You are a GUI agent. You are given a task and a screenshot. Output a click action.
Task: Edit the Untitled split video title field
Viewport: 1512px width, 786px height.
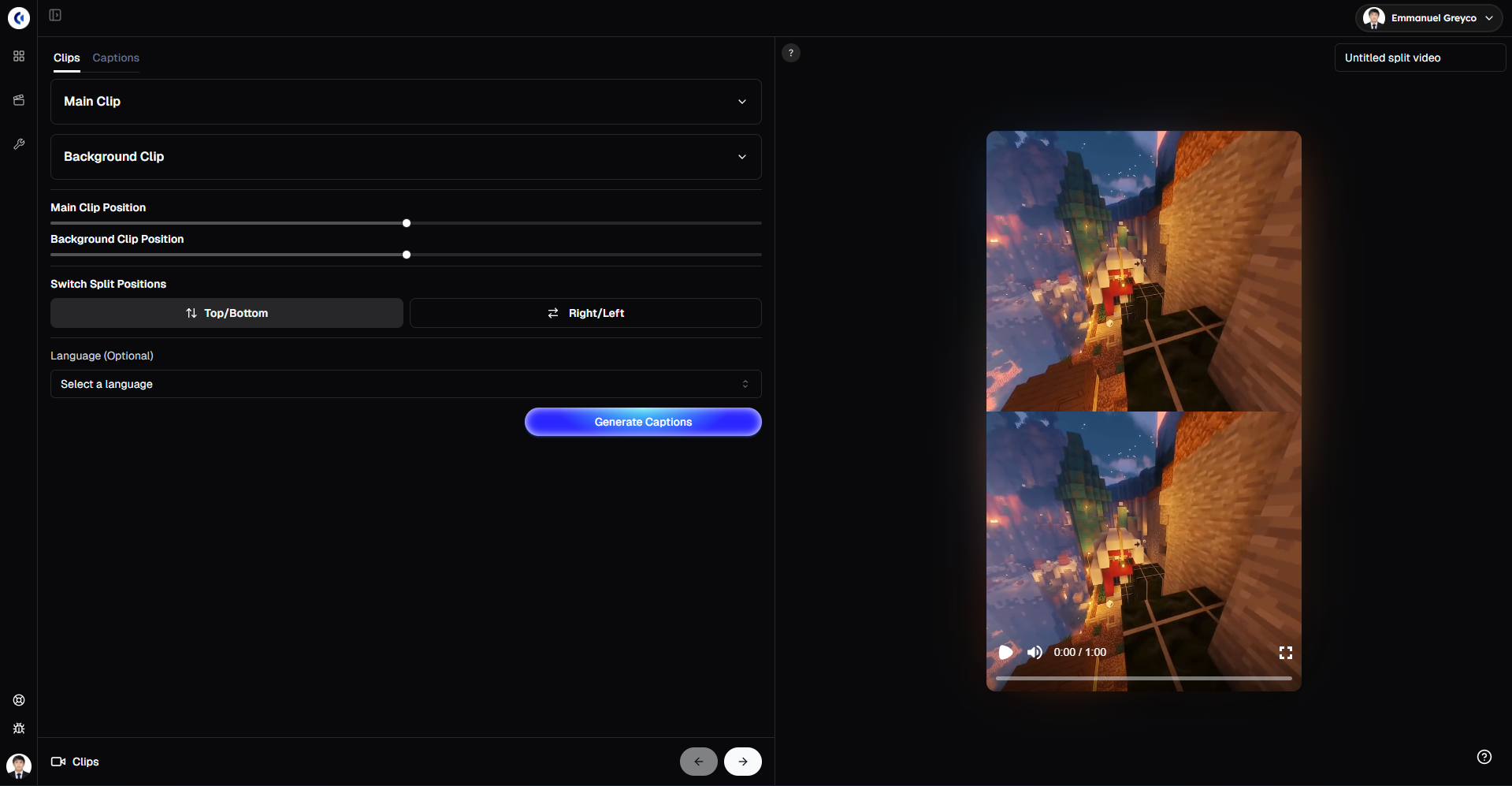[1420, 58]
